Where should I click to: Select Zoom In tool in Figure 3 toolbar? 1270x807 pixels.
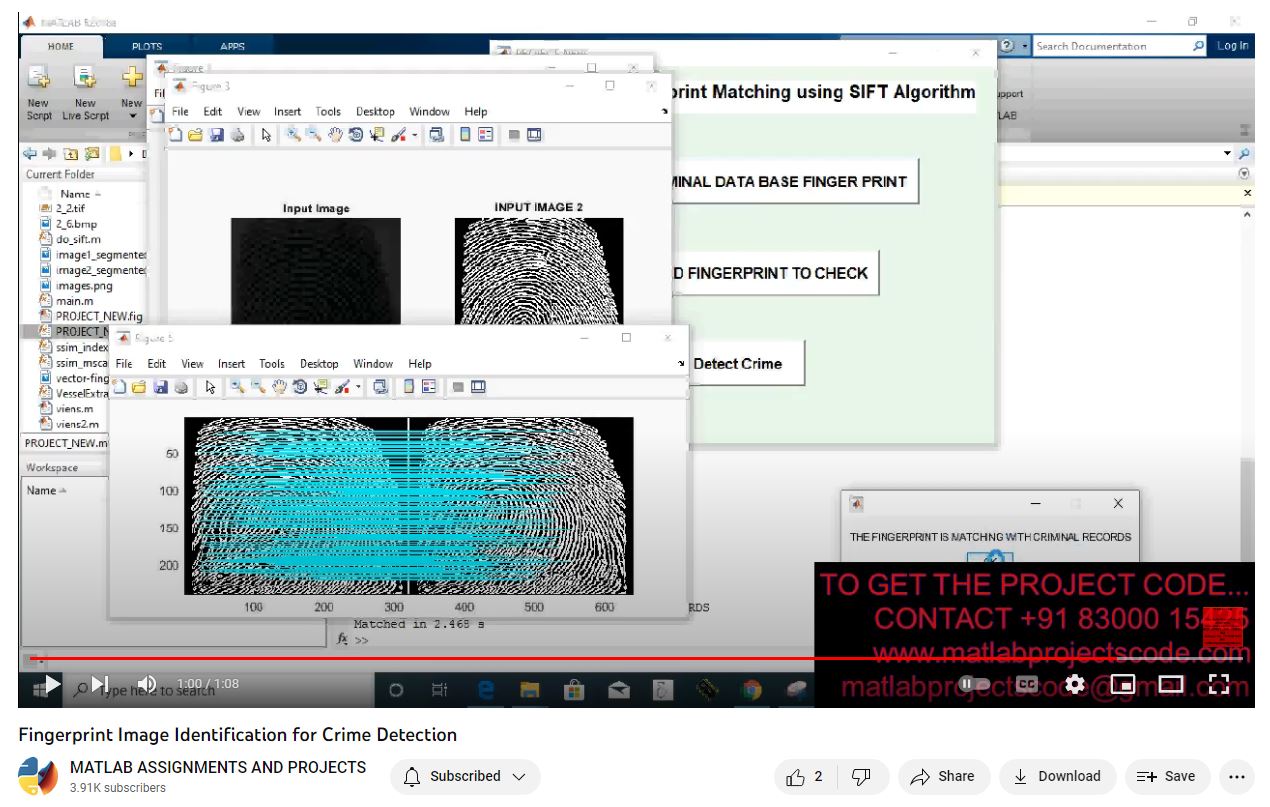[293, 135]
